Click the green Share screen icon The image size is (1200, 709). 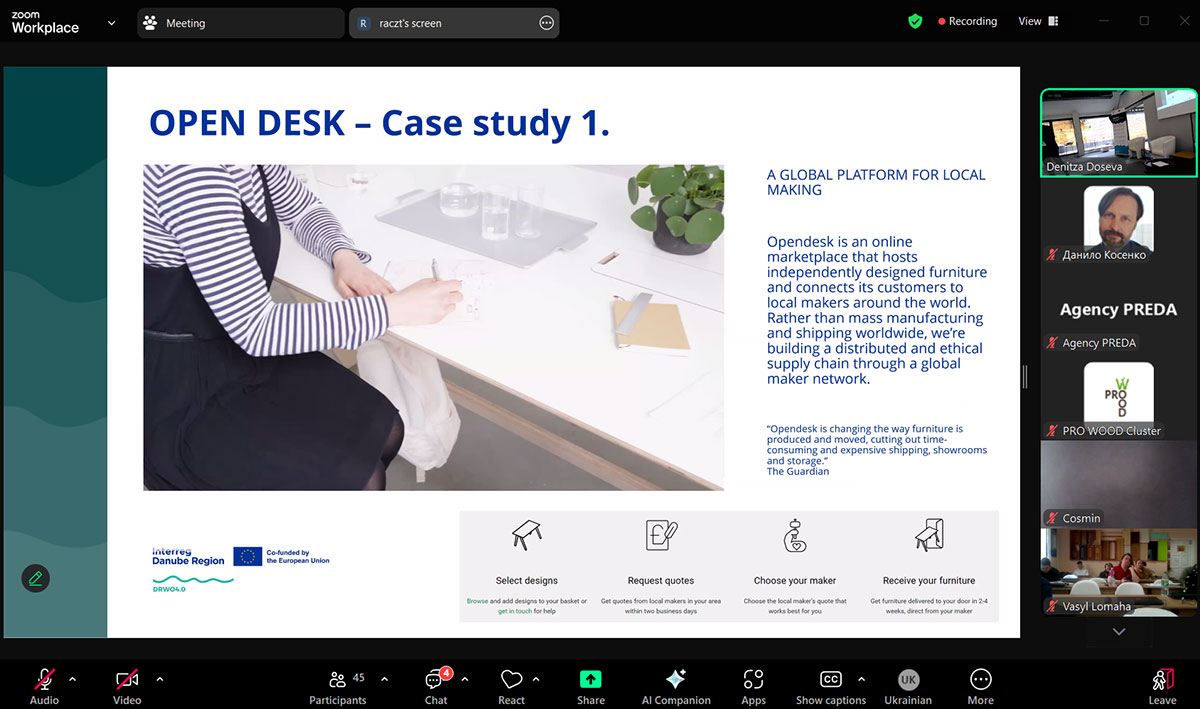click(x=591, y=679)
